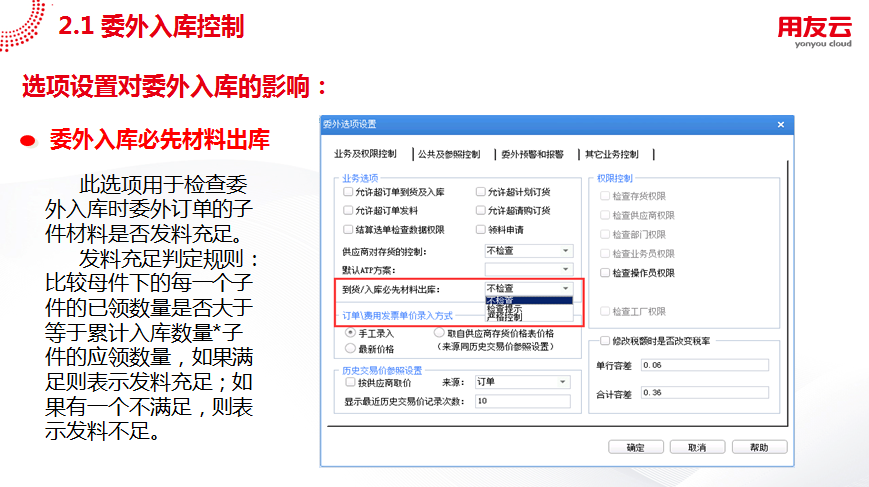Click the 用友云 yonyou cloud logo
The width and height of the screenshot is (869, 487).
[x=815, y=32]
